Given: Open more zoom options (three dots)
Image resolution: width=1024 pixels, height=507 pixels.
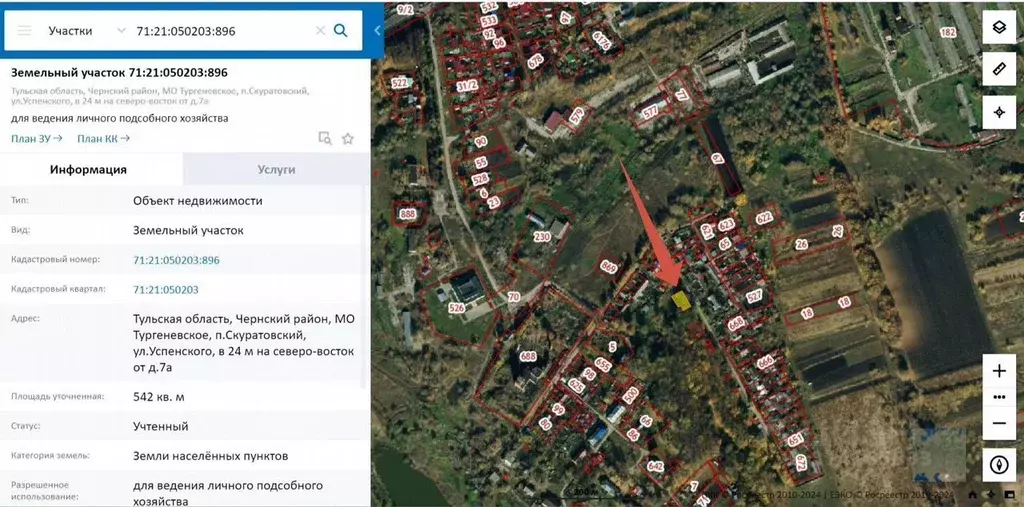Looking at the screenshot, I should click(998, 397).
